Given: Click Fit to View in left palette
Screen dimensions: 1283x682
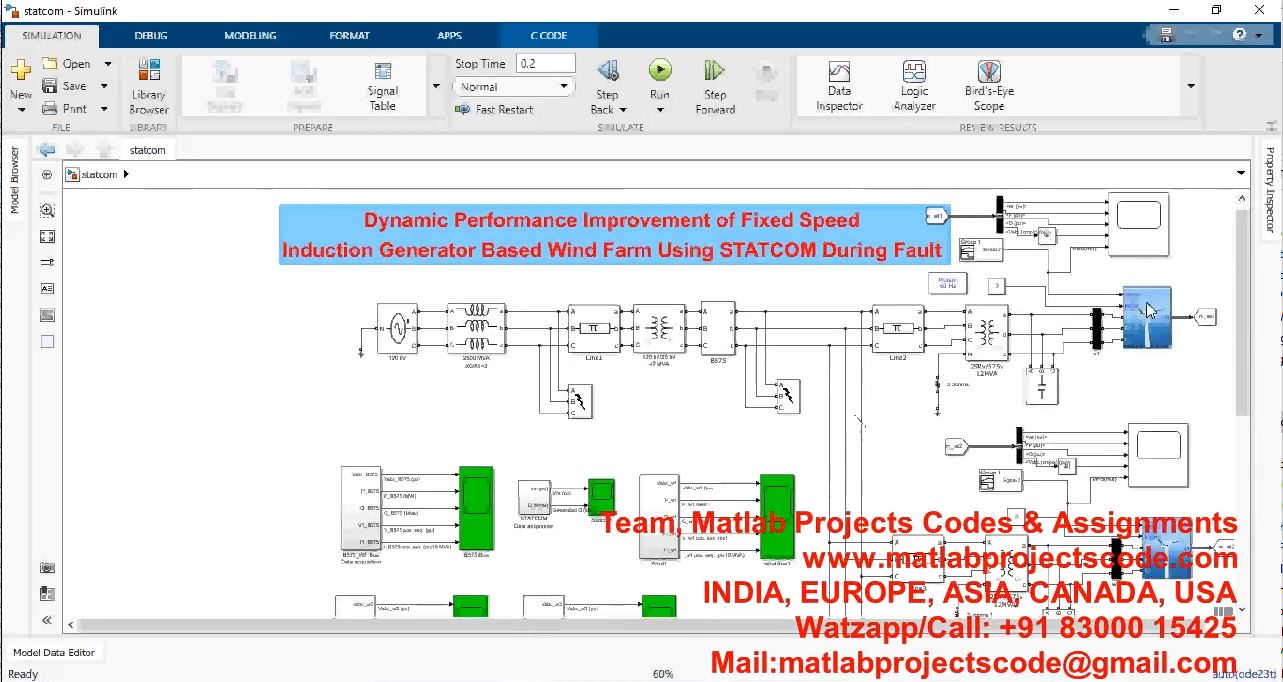Looking at the screenshot, I should [47, 237].
